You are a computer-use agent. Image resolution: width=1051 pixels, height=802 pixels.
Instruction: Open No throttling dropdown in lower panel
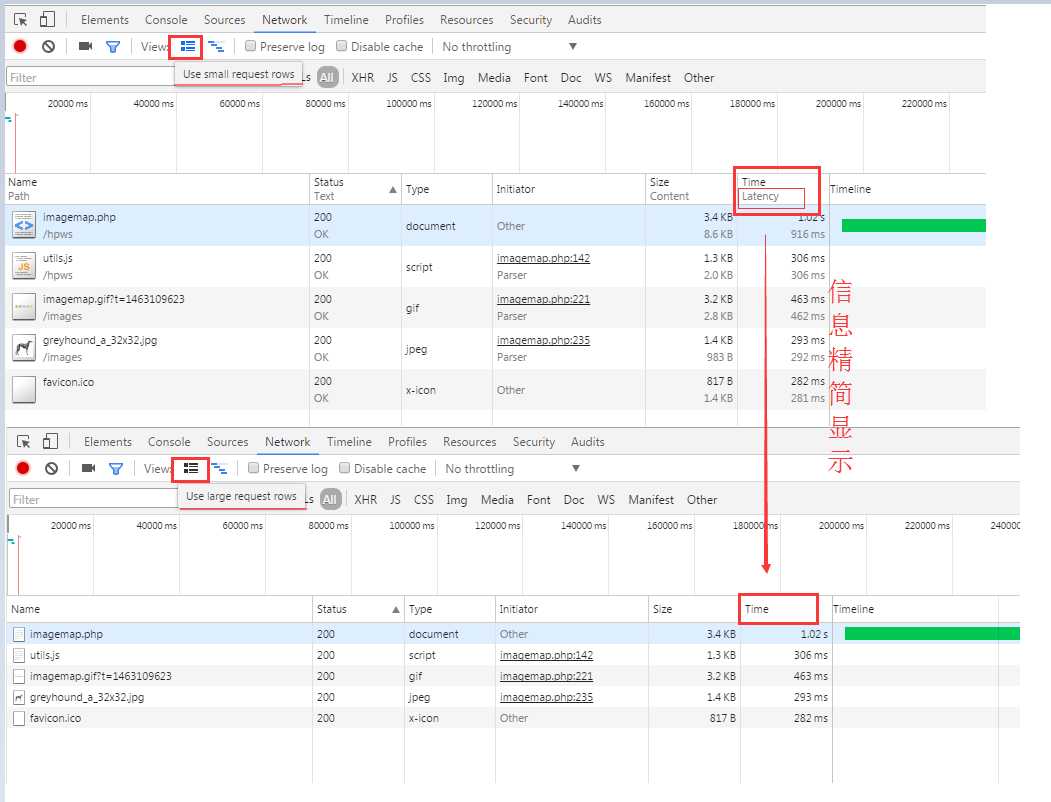pos(513,469)
